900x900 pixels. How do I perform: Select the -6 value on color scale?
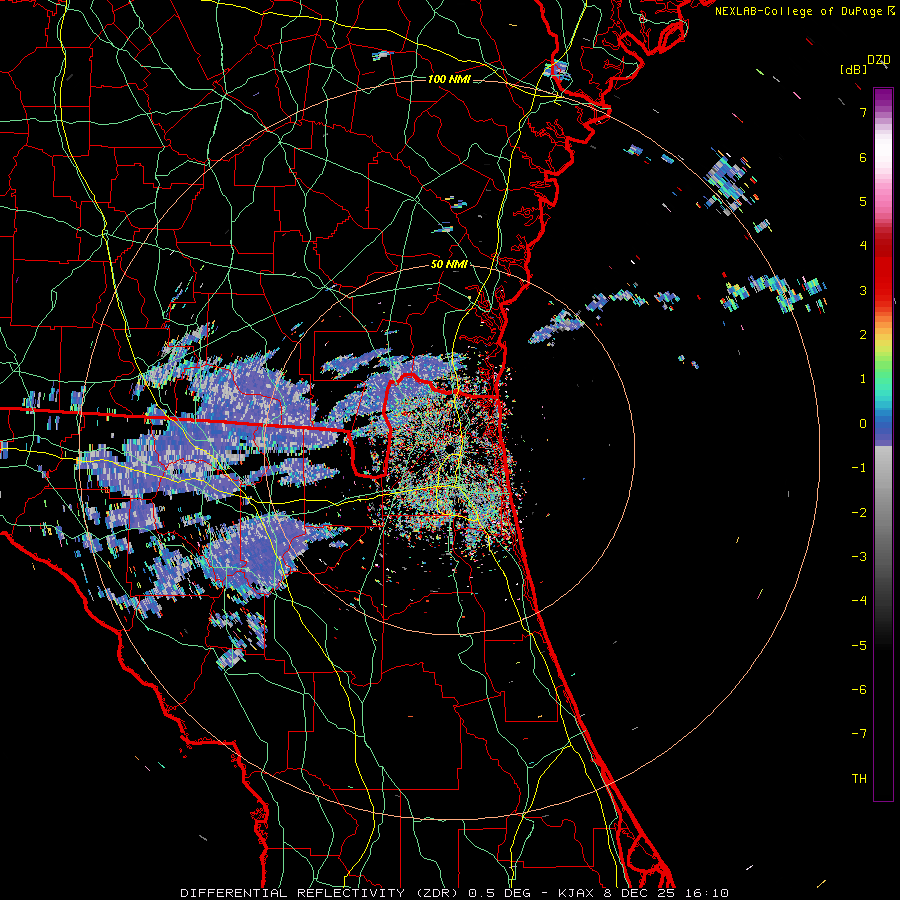click(x=859, y=690)
